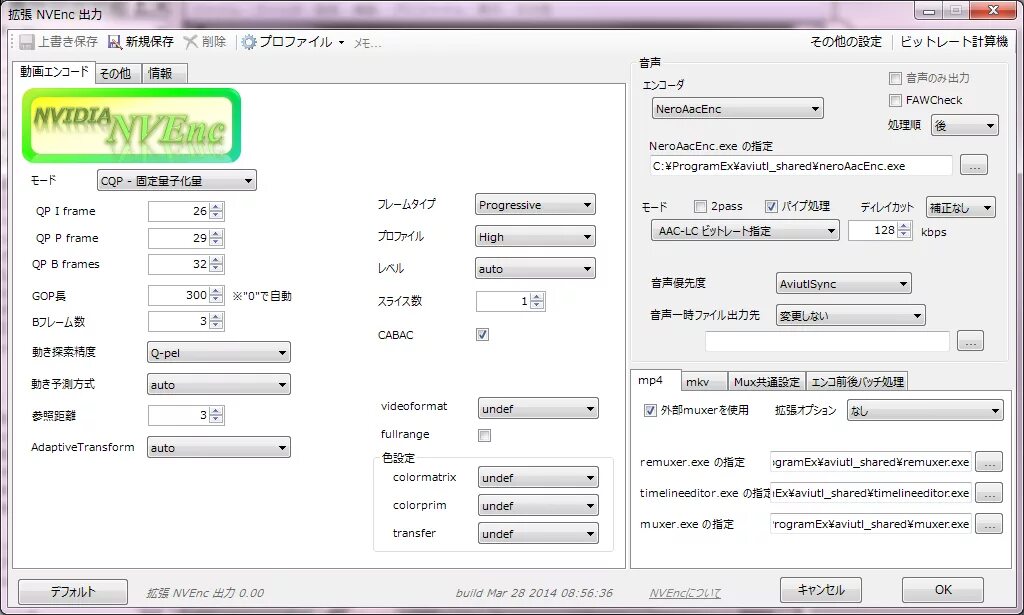Click the Bフレーム数 spinner arrows
This screenshot has width=1024, height=615.
coord(217,321)
